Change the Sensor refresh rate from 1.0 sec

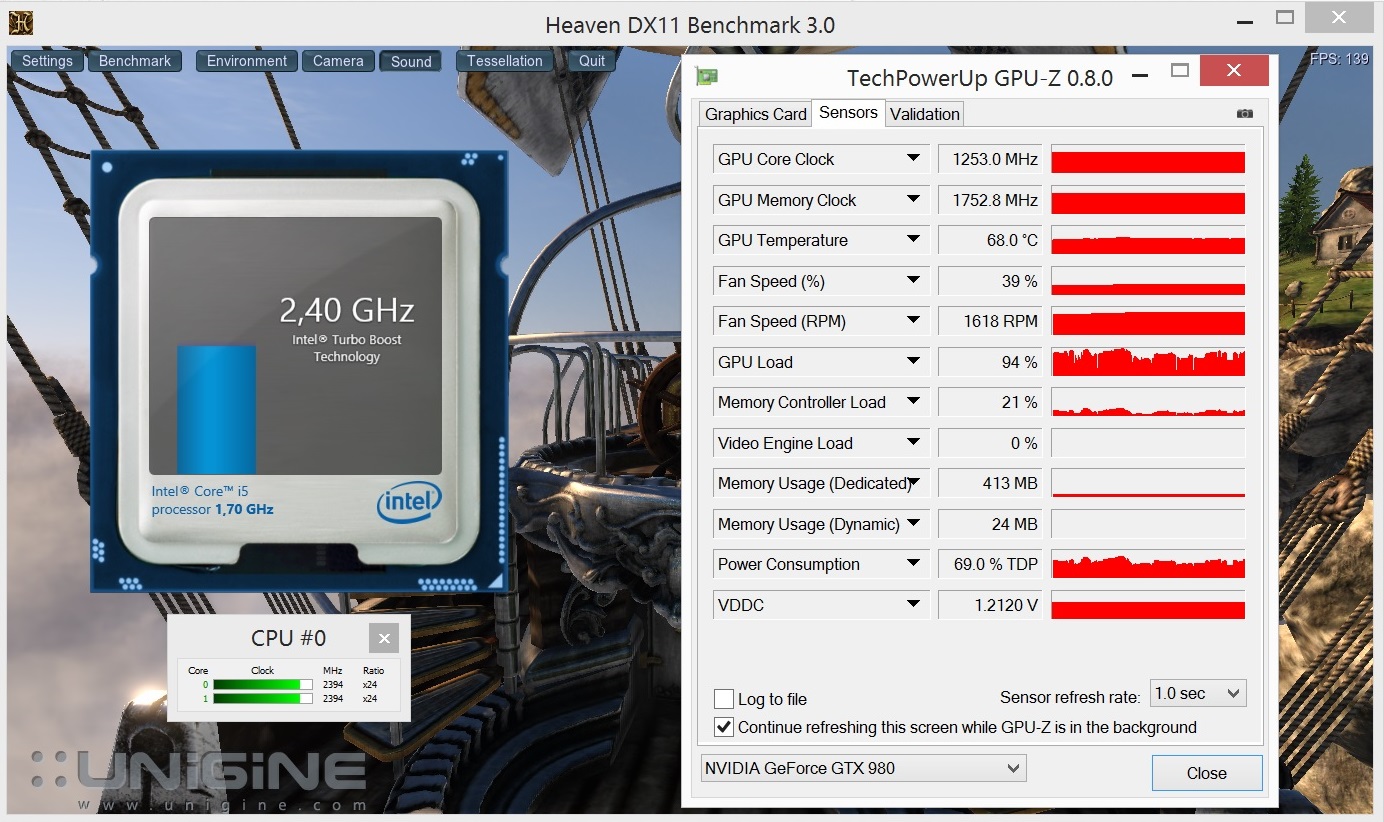[1198, 693]
